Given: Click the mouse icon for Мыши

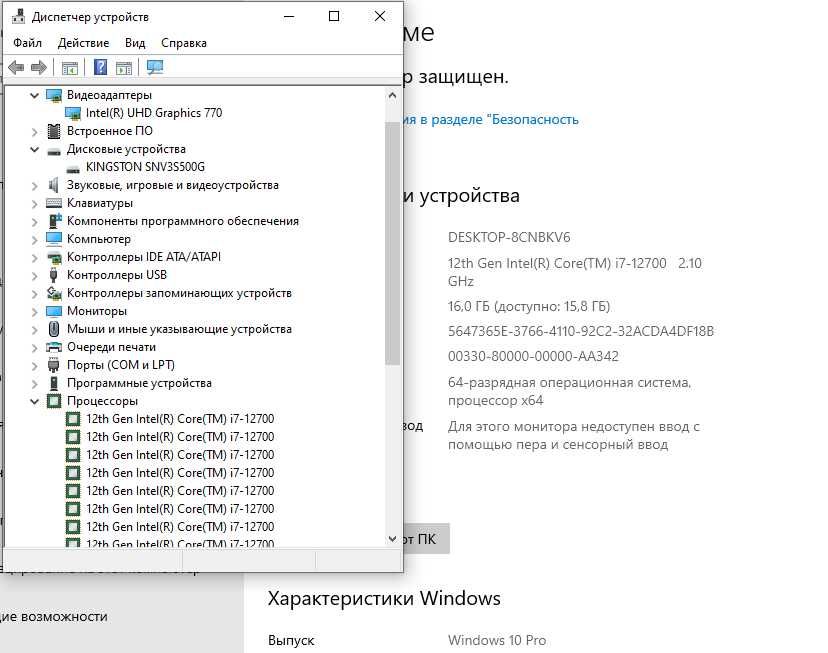Looking at the screenshot, I should [x=53, y=329].
